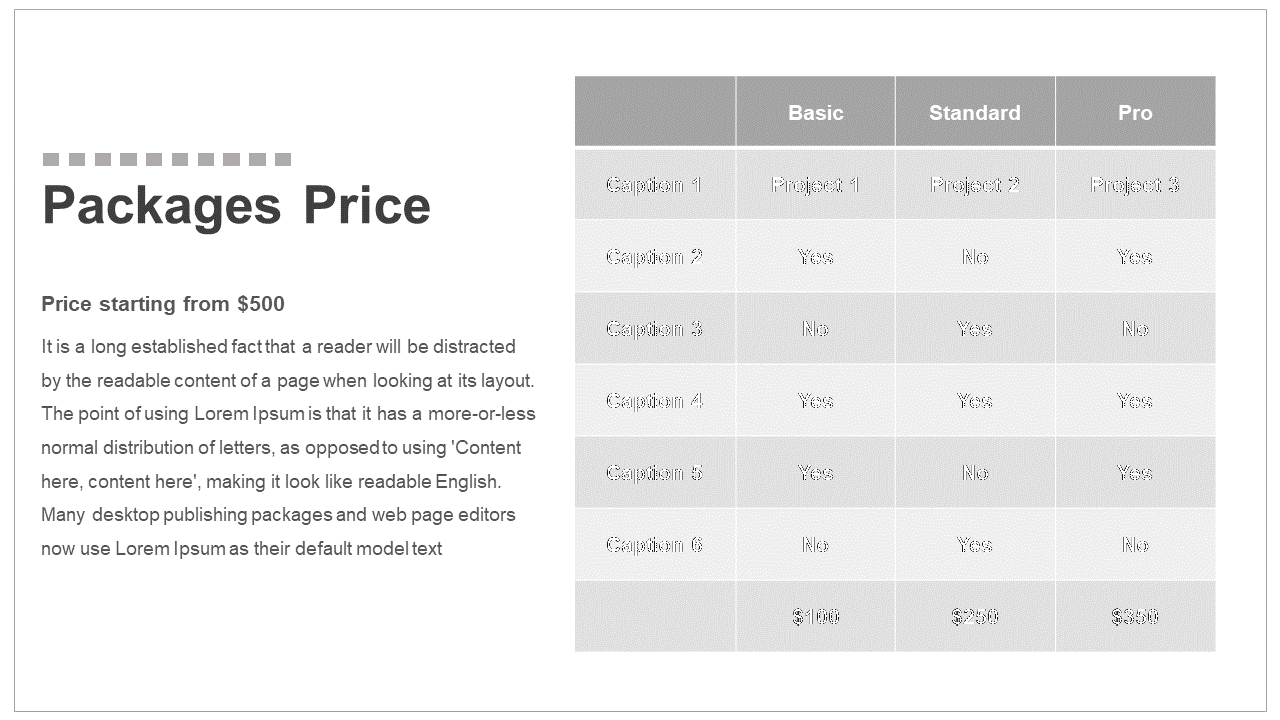The width and height of the screenshot is (1280, 720).
Task: Select the Pro column header
Action: pos(1135,112)
